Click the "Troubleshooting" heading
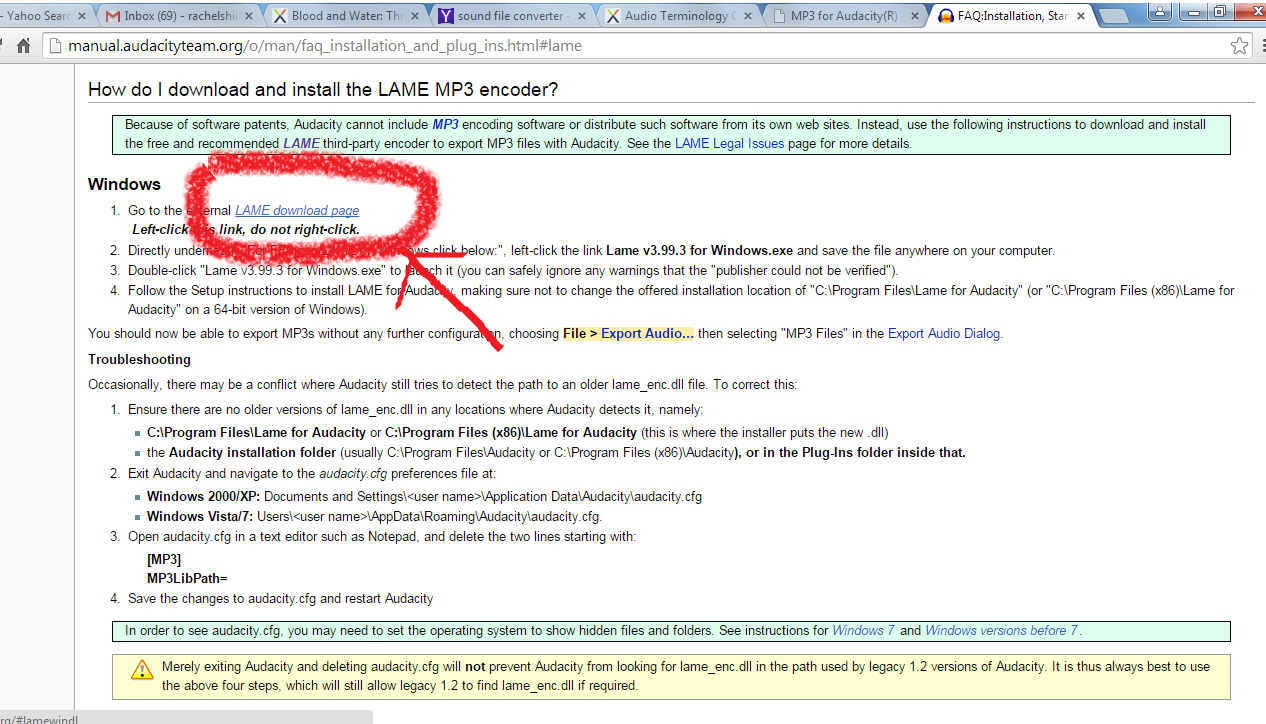 coord(139,359)
